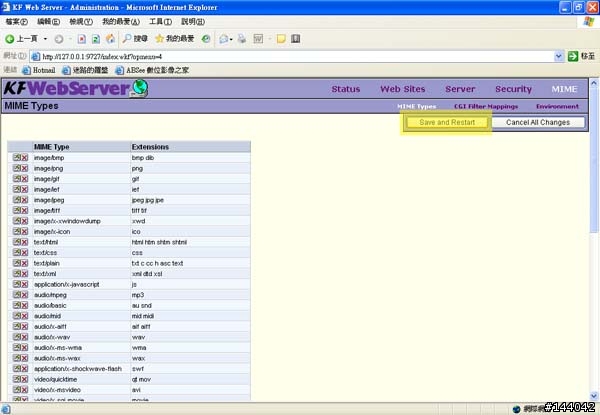The width and height of the screenshot is (600, 415).
Task: Delete the image/gif MIME type
Action: [x=24, y=179]
